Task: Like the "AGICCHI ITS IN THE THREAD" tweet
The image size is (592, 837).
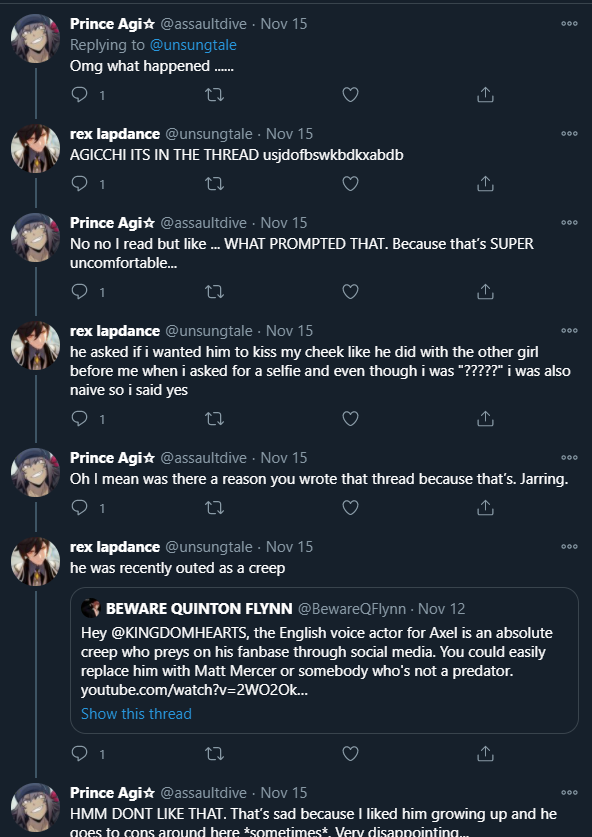Action: click(350, 184)
